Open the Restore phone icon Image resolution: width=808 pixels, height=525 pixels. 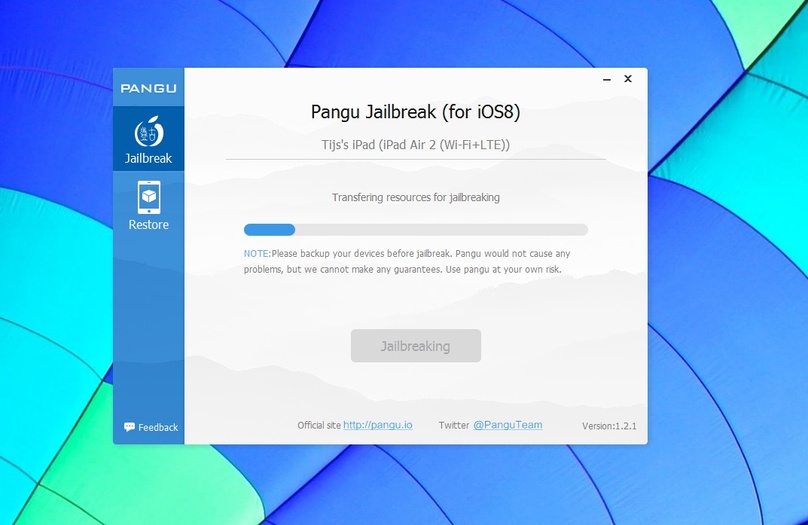[x=149, y=197]
